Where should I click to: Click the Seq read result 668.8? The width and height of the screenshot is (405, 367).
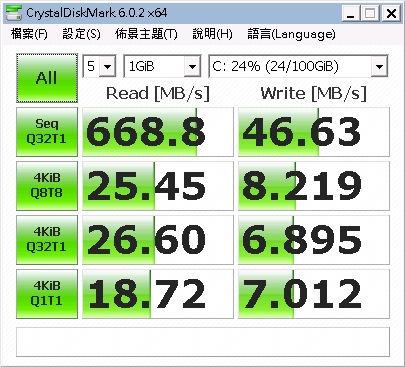[158, 132]
